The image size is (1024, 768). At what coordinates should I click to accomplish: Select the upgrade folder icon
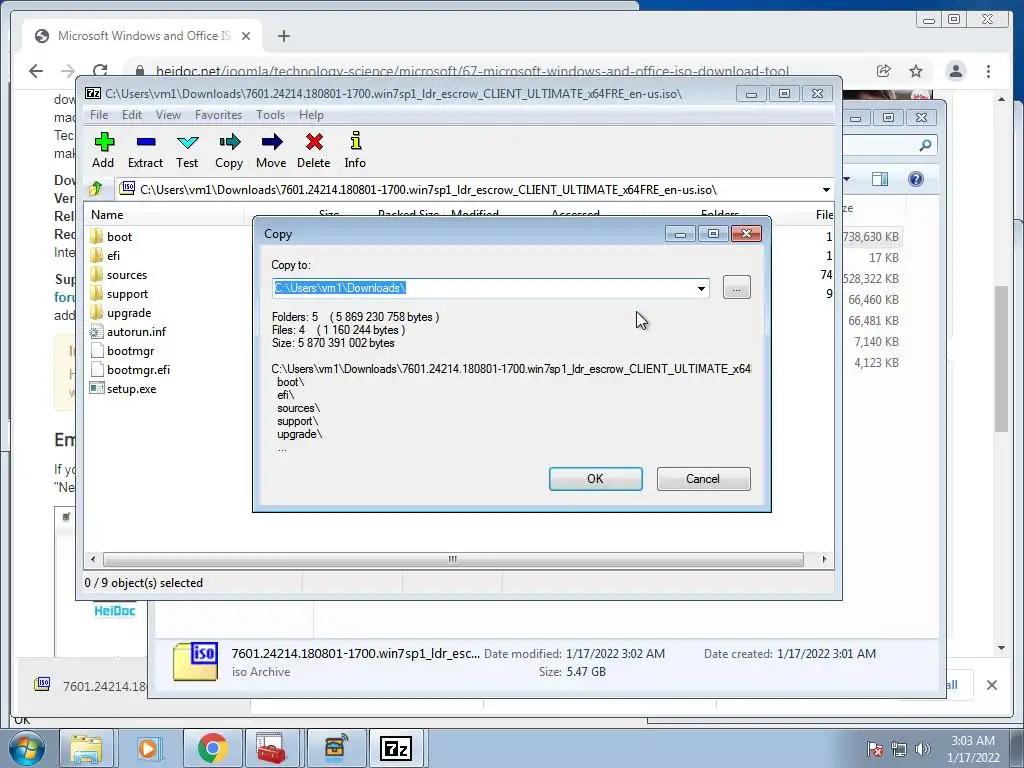coord(97,312)
